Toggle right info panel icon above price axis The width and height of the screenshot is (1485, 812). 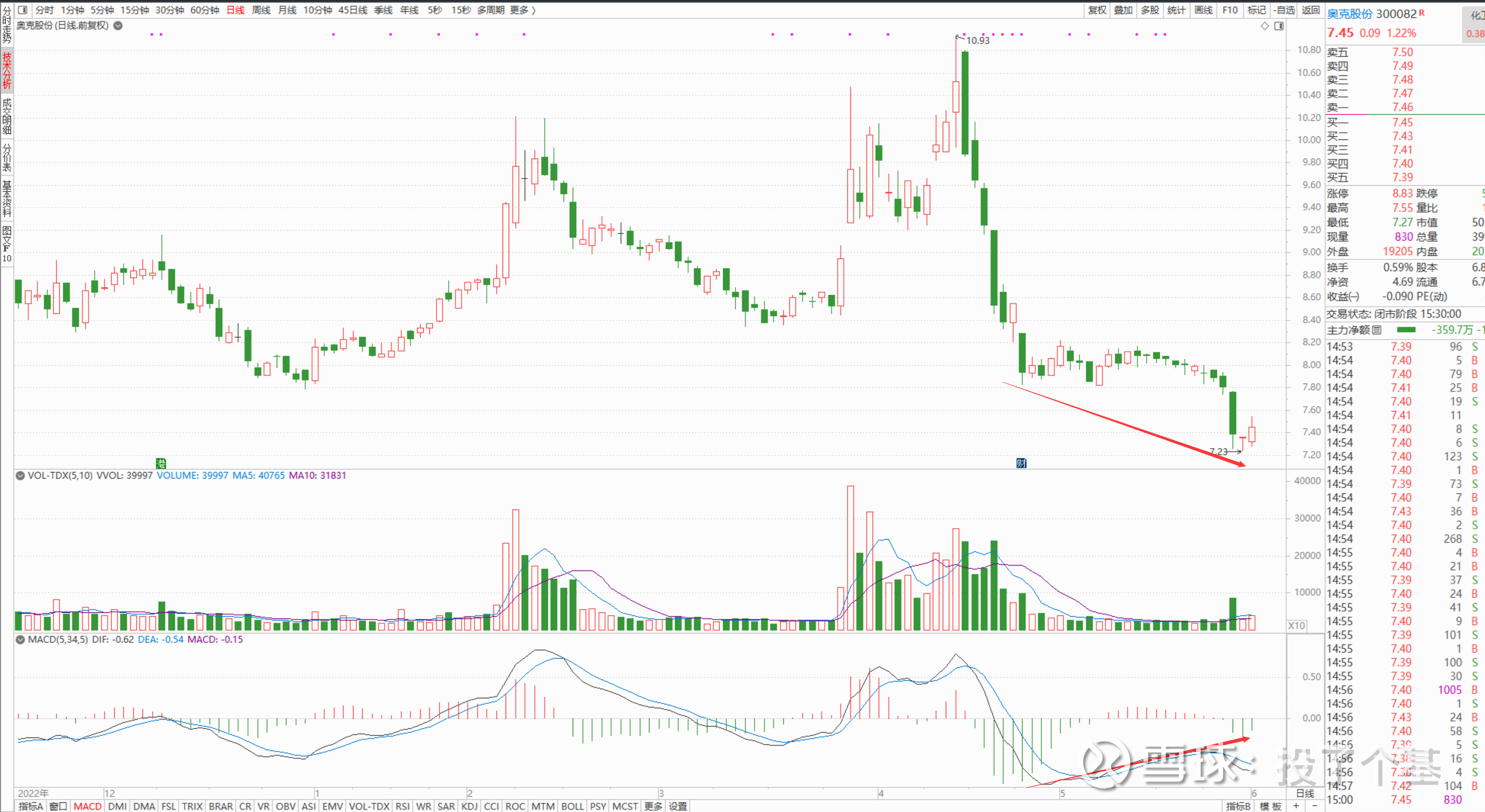tap(1279, 26)
